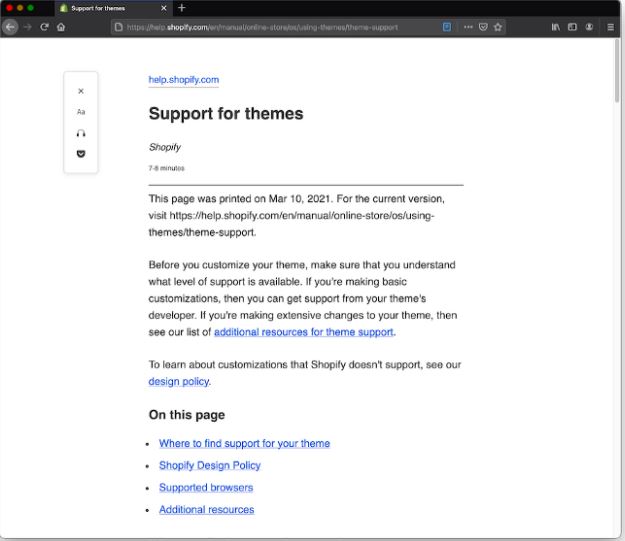Close reader view with the X icon
This screenshot has height=541, width=625.
click(x=81, y=91)
